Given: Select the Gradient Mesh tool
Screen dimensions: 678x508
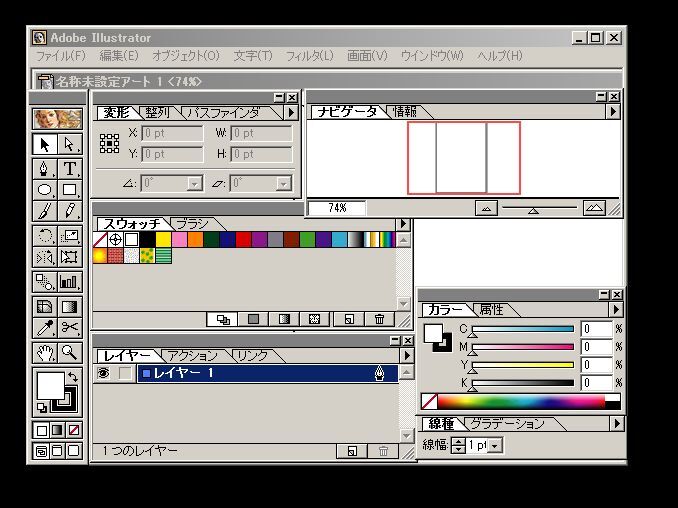Looking at the screenshot, I should pos(45,307).
